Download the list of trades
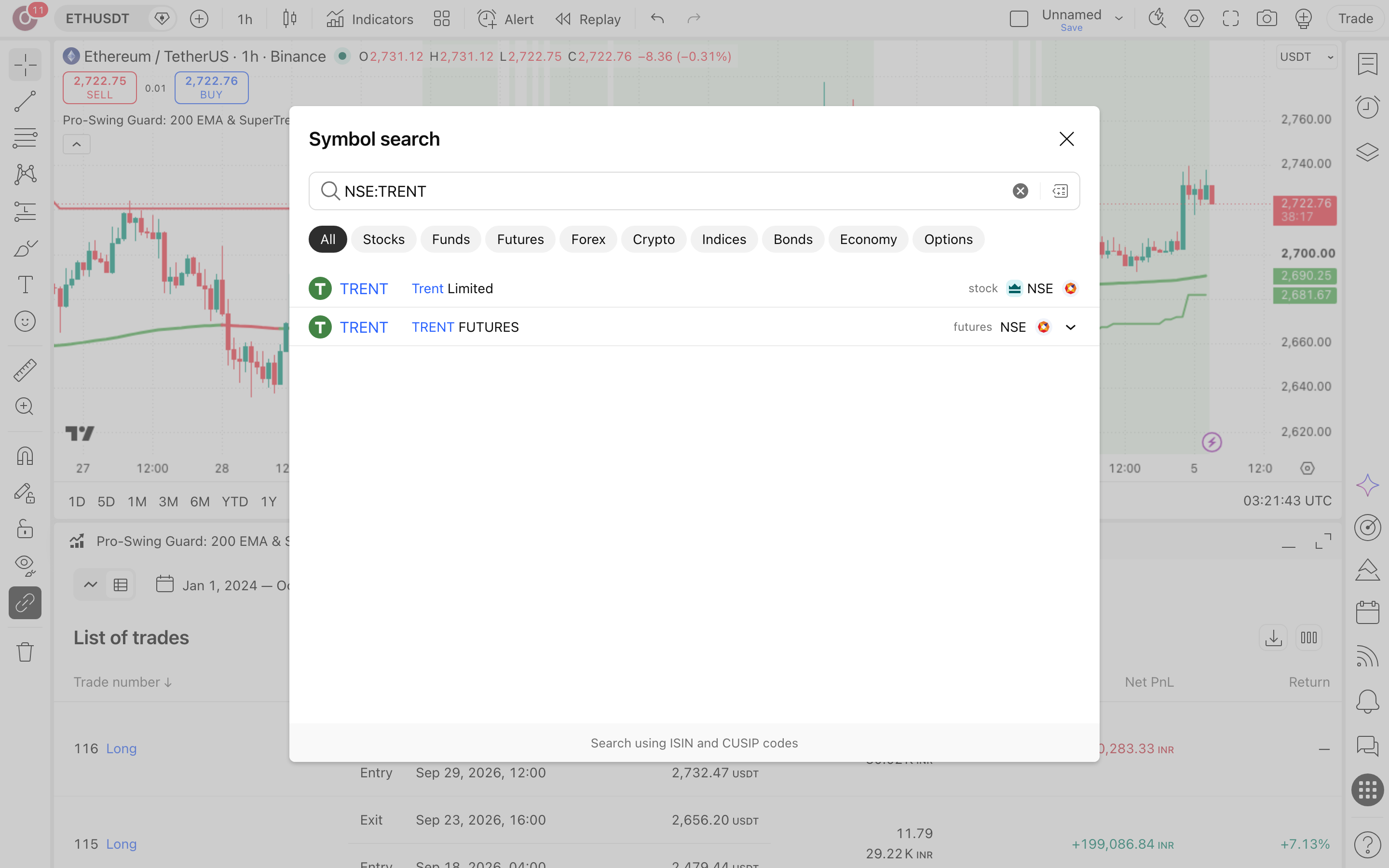The width and height of the screenshot is (1389, 868). click(1273, 638)
